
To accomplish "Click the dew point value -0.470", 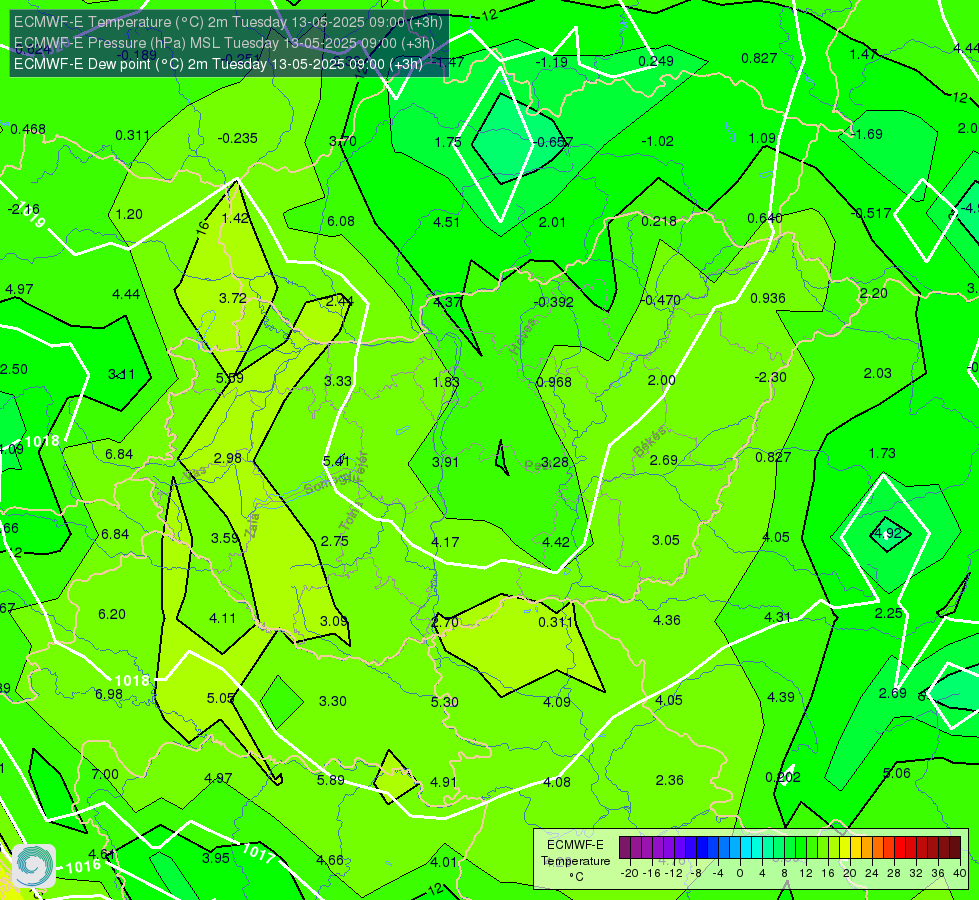I will (661, 300).
